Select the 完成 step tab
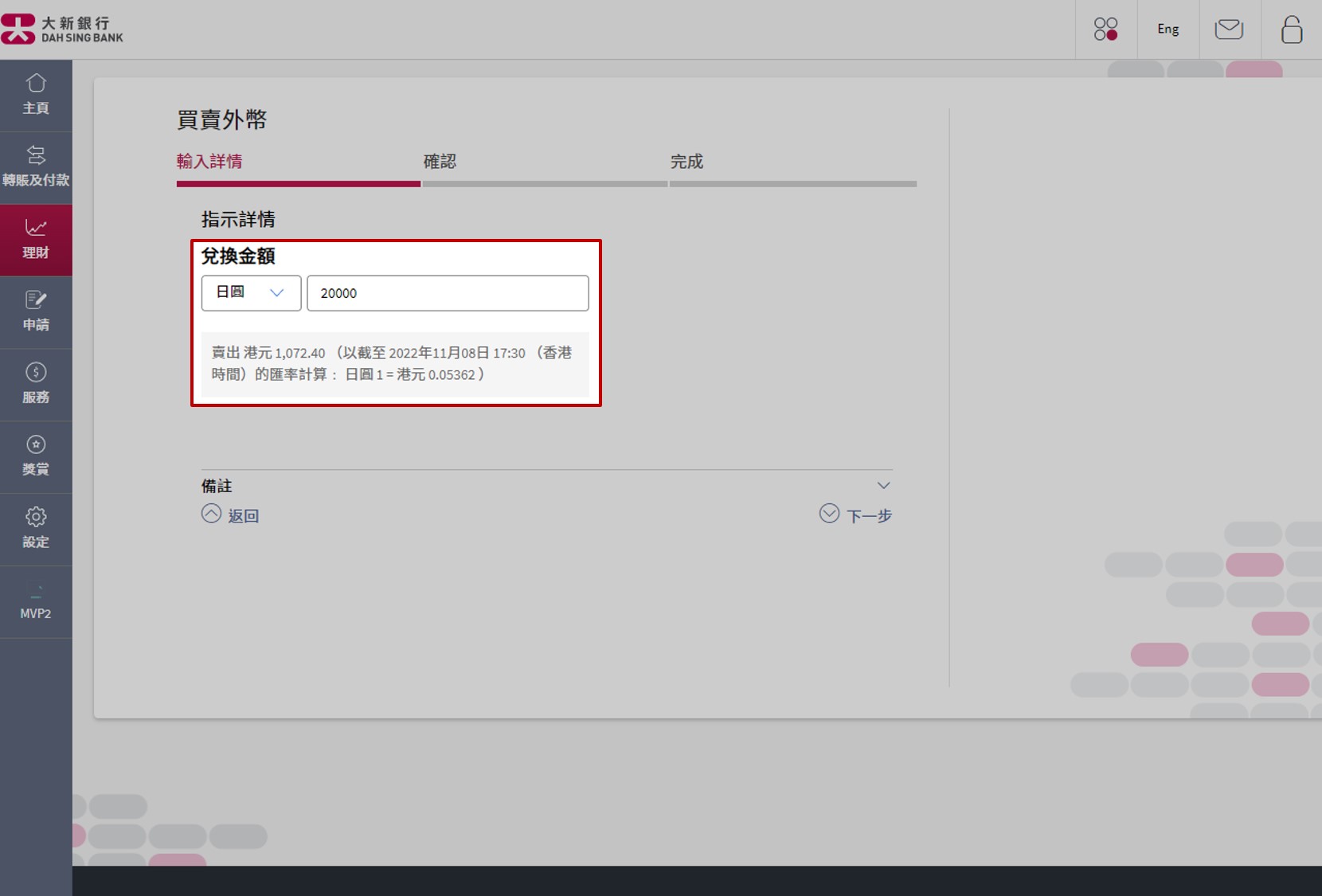Image resolution: width=1322 pixels, height=896 pixels. [686, 162]
